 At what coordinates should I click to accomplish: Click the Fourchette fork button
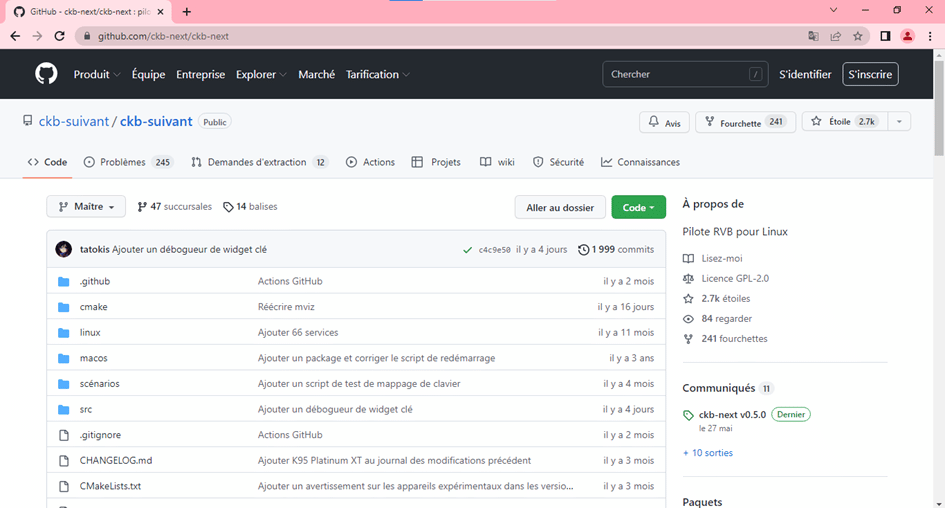[x=731, y=122]
